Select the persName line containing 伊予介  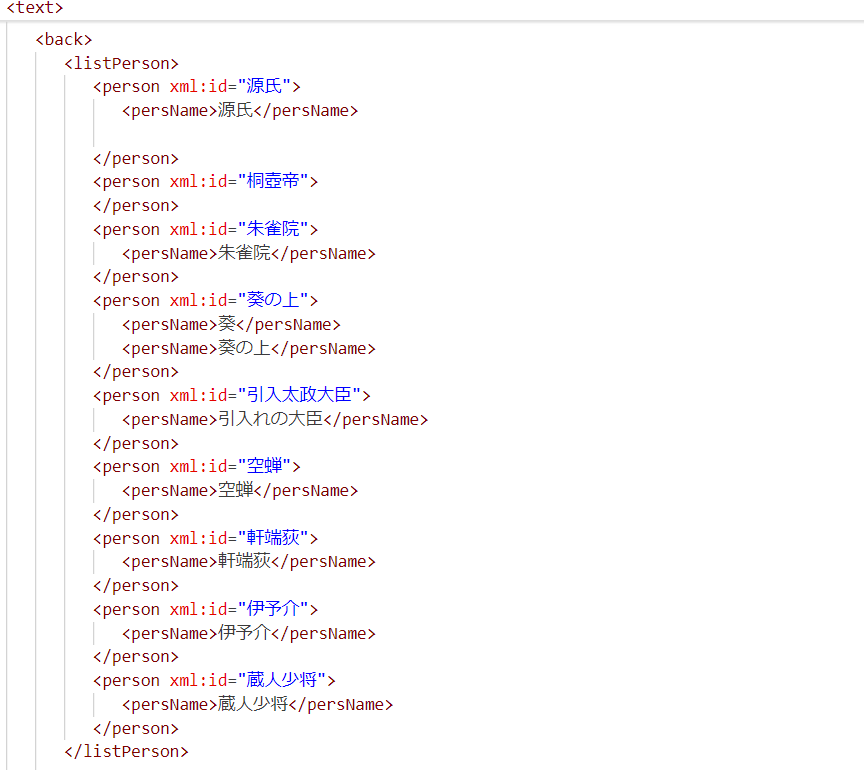click(249, 633)
